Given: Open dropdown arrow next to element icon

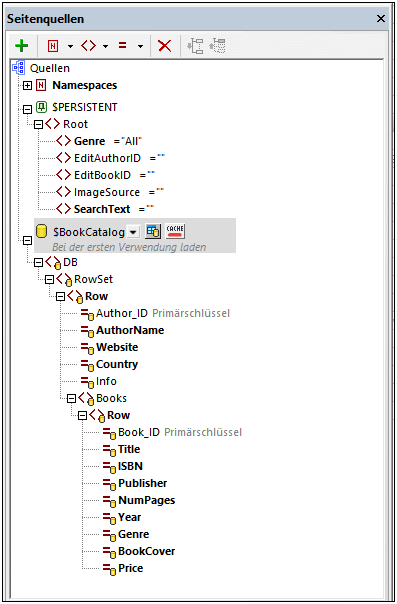Looking at the screenshot, I should [x=105, y=47].
